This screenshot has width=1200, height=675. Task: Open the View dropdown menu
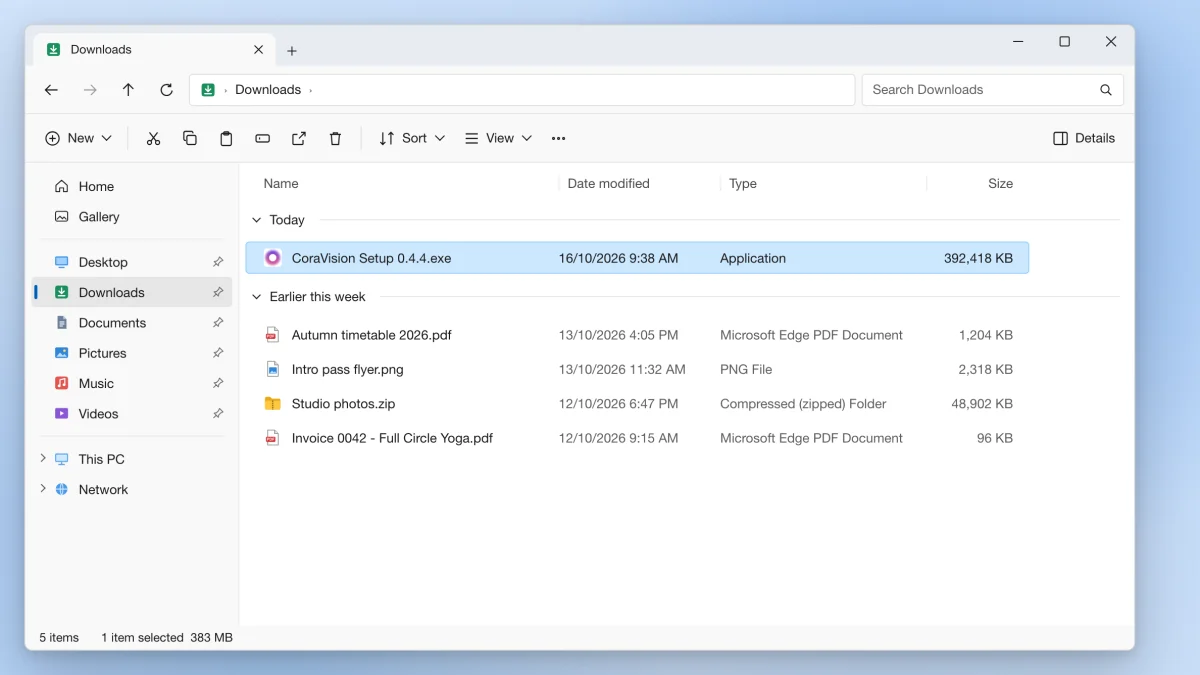pos(498,138)
